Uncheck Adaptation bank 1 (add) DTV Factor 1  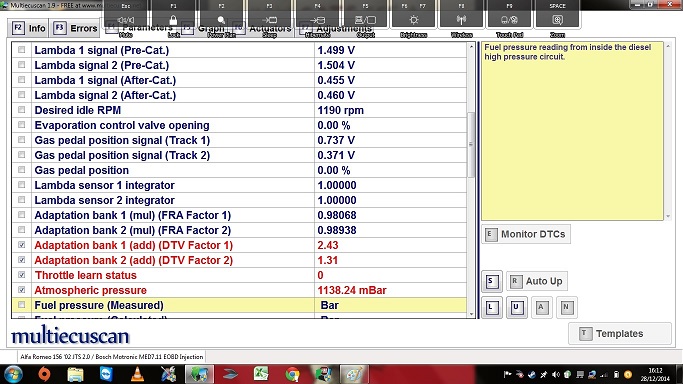21,245
